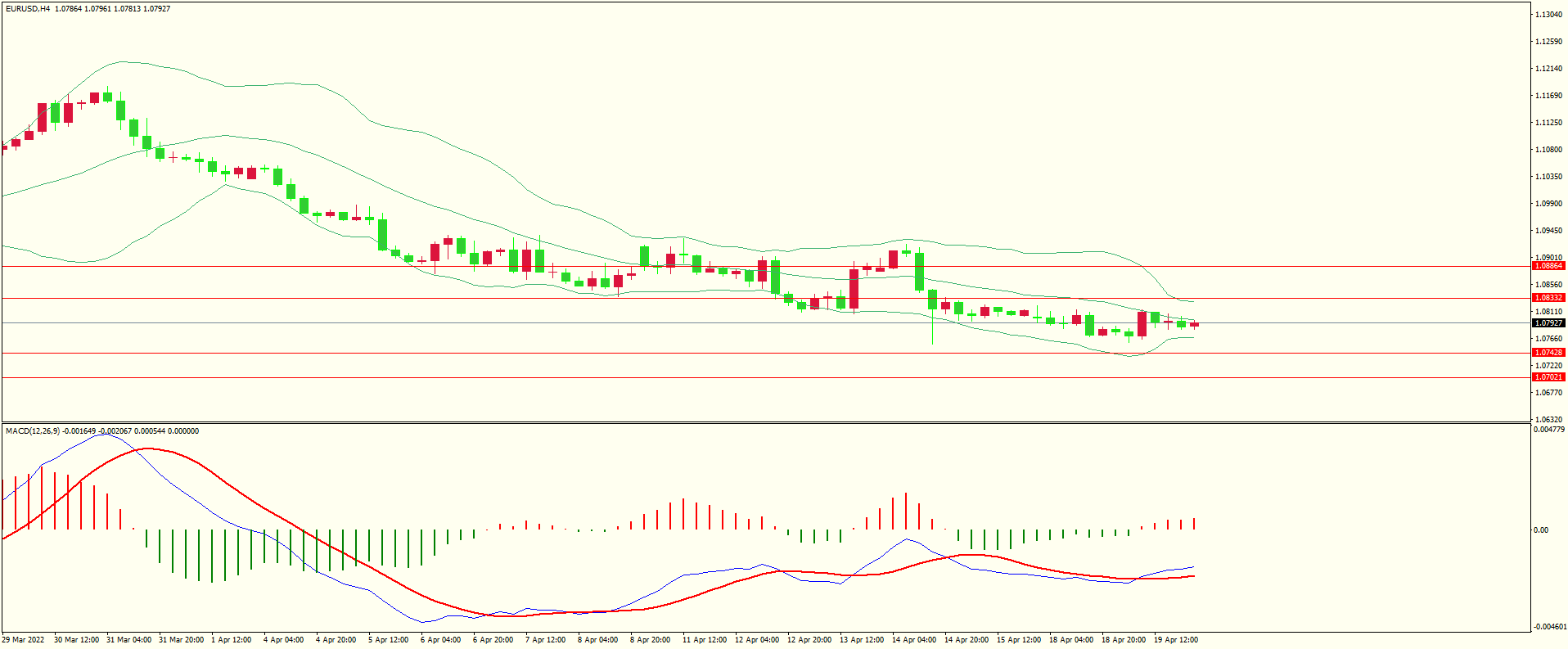
Task: Click the 6 Apr 20:00 time label
Action: [493, 640]
